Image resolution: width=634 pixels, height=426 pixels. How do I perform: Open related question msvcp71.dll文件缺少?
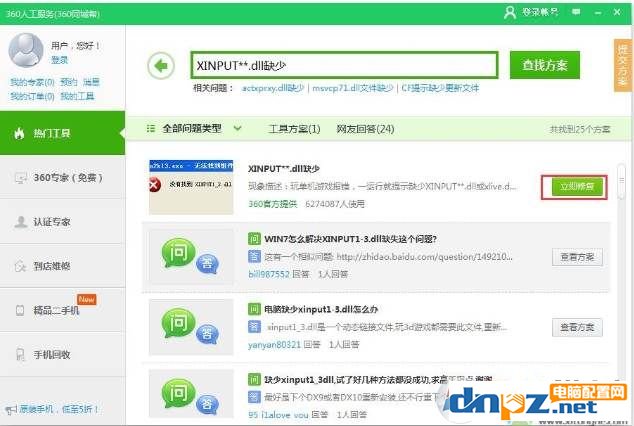tap(353, 88)
